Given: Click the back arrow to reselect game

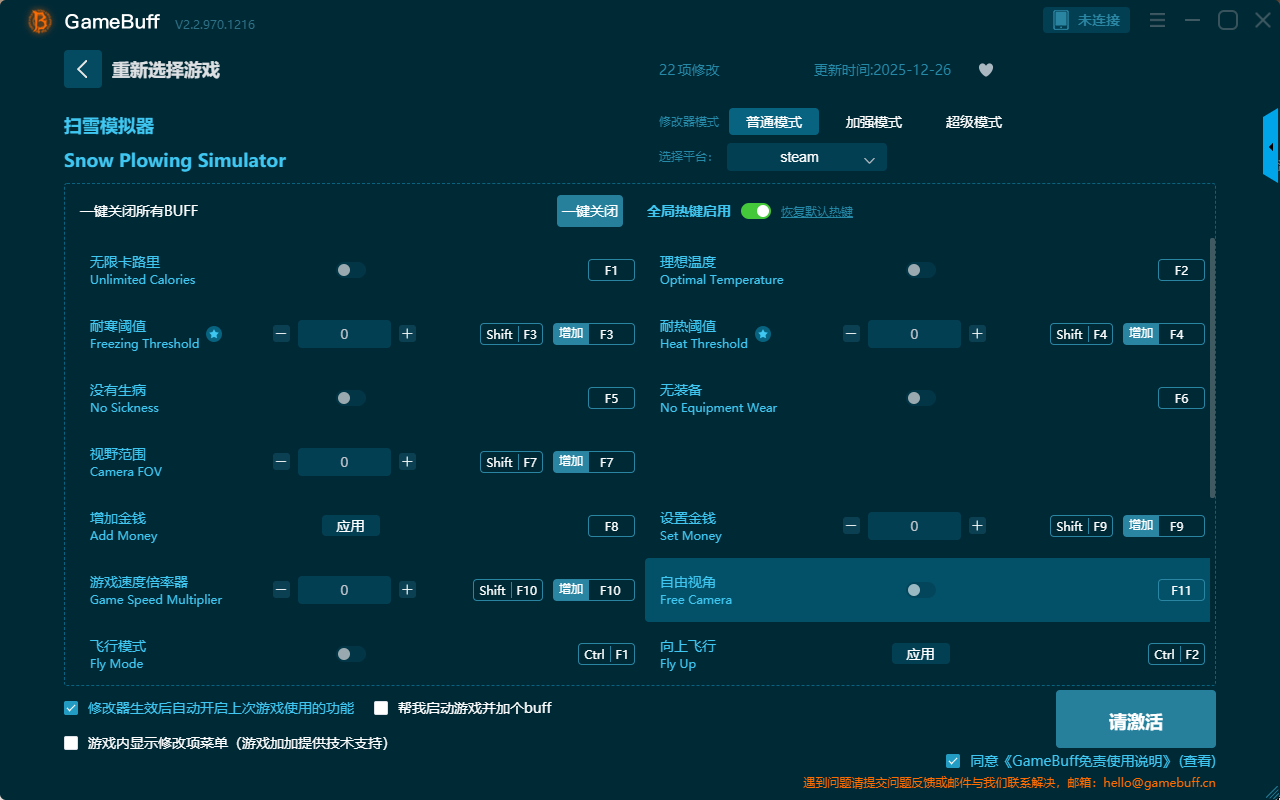Looking at the screenshot, I should [82, 69].
